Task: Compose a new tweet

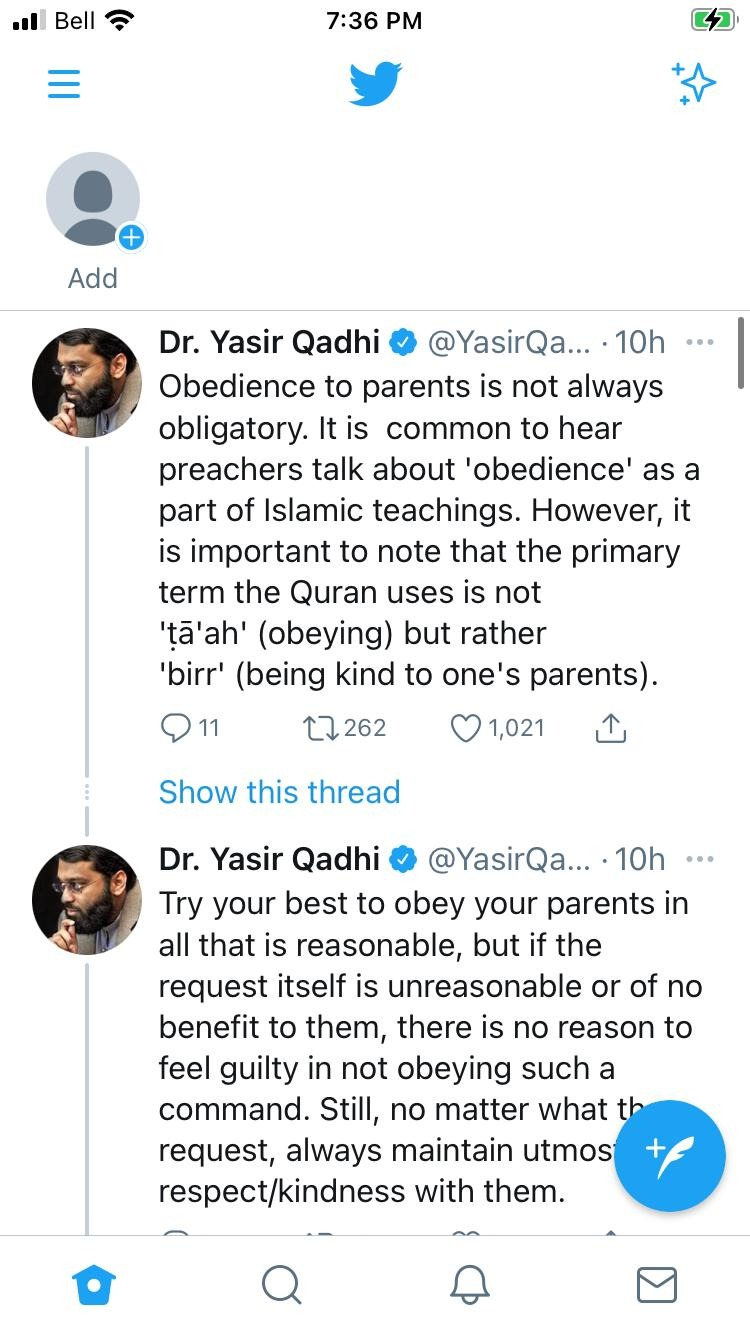Action: point(670,1155)
